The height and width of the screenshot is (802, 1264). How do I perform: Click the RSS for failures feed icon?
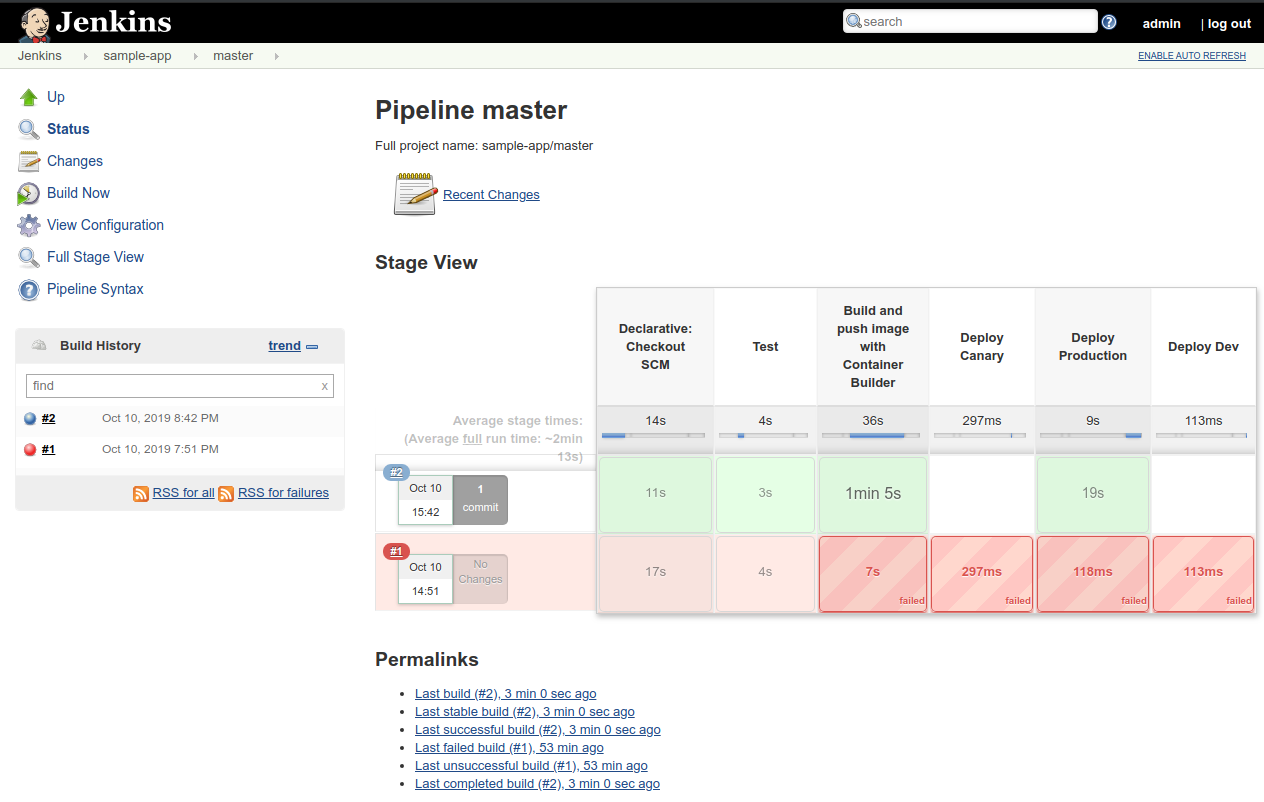coord(226,493)
